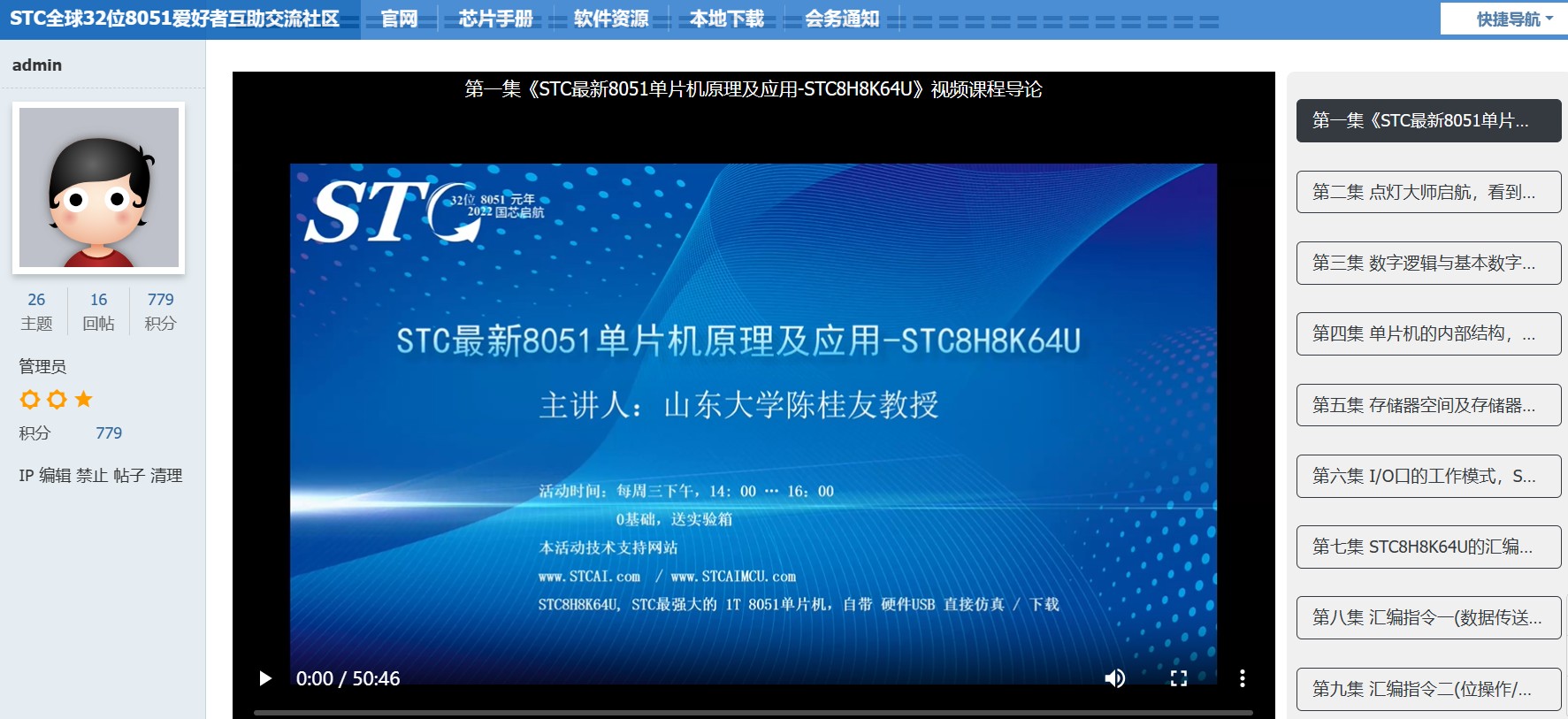Image resolution: width=1568 pixels, height=719 pixels.
Task: Open the 芯片手册 menu item
Action: coord(495,19)
